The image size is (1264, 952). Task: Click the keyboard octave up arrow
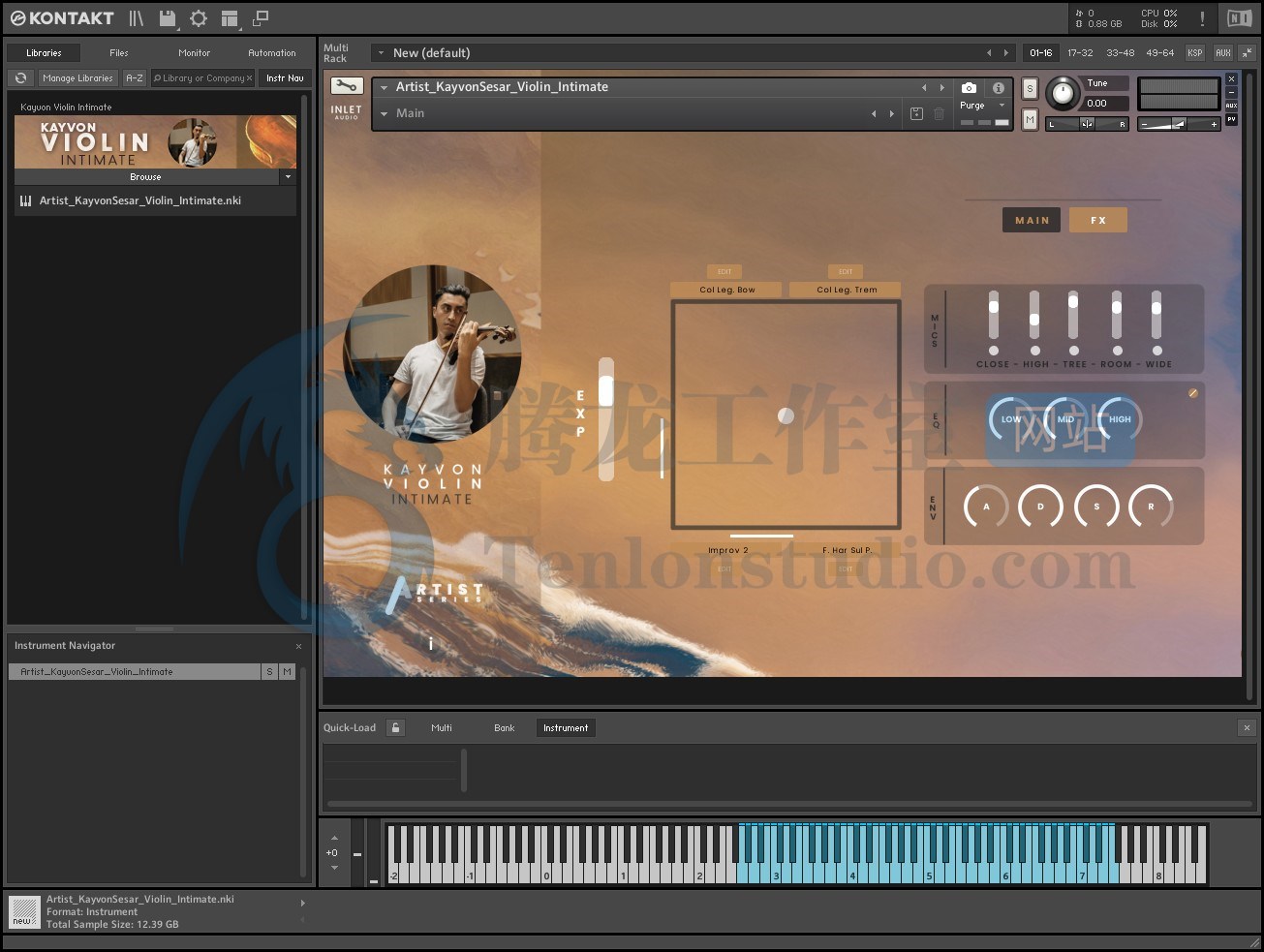[334, 838]
